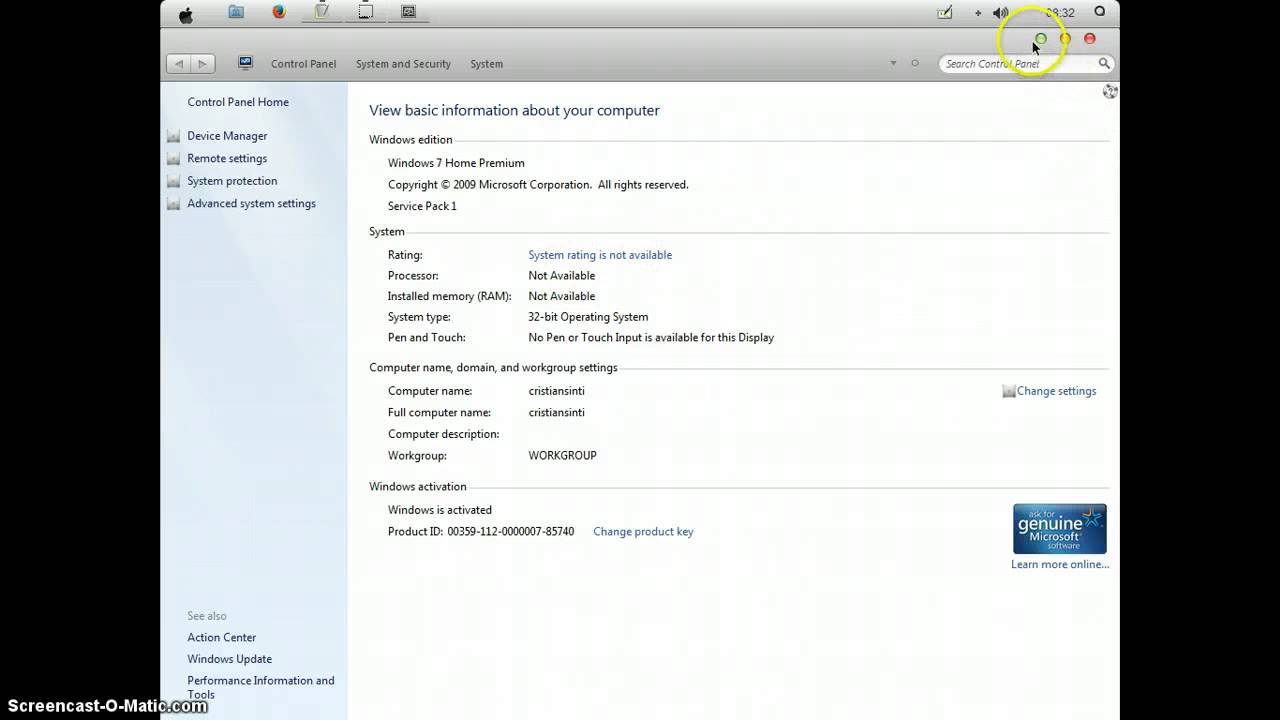Open System protection

coord(232,181)
